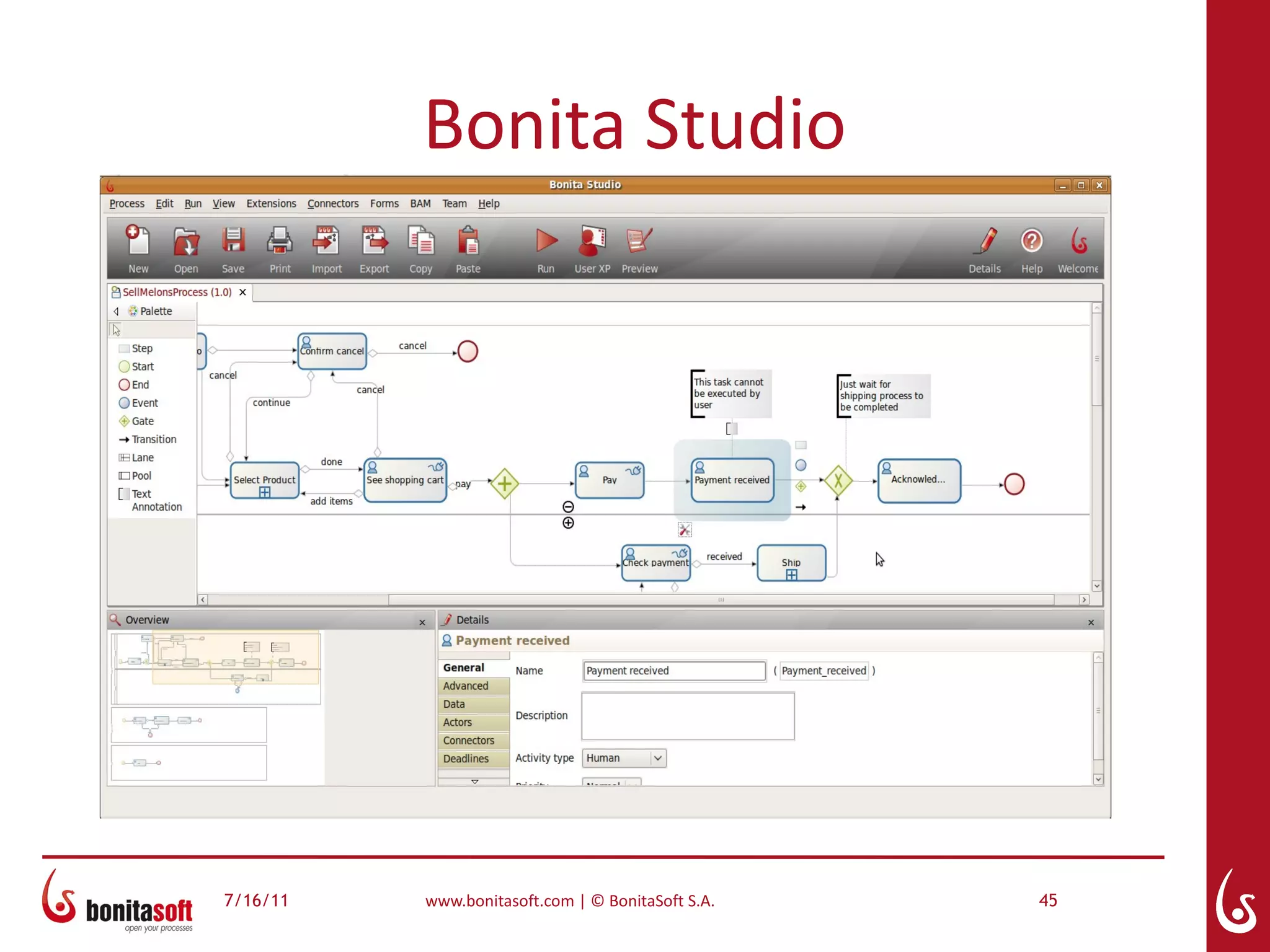The image size is (1270, 952).
Task: Click the Name input field
Action: (x=673, y=671)
